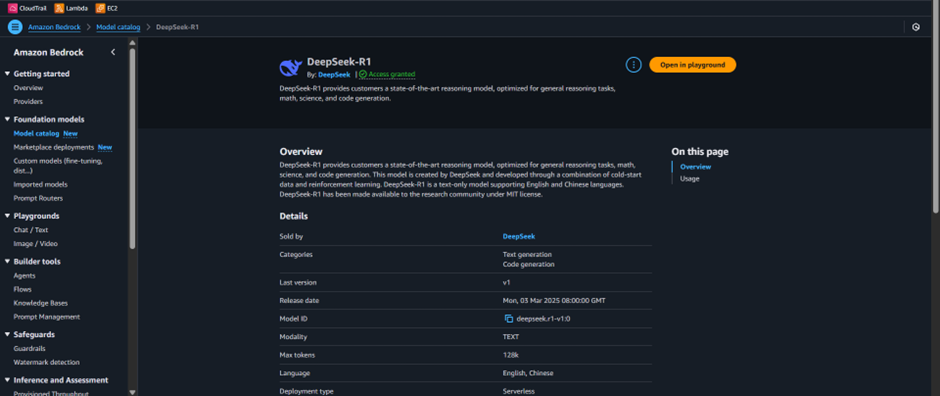Open Custom models (fine-tuning) in sidebar
This screenshot has height=396, width=940.
[x=58, y=166]
